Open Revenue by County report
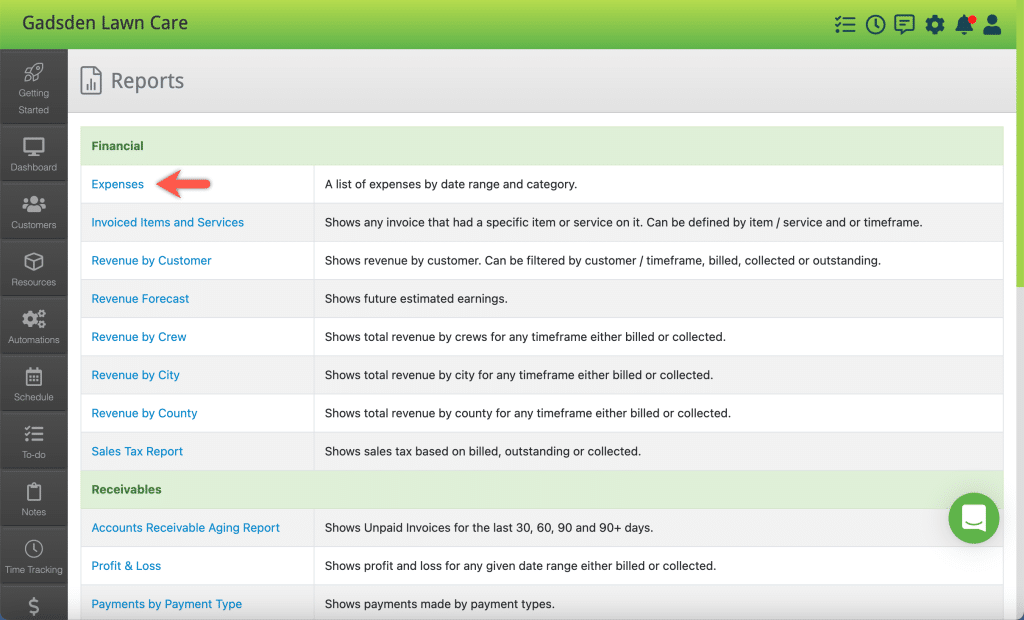The image size is (1024, 620). click(x=144, y=414)
